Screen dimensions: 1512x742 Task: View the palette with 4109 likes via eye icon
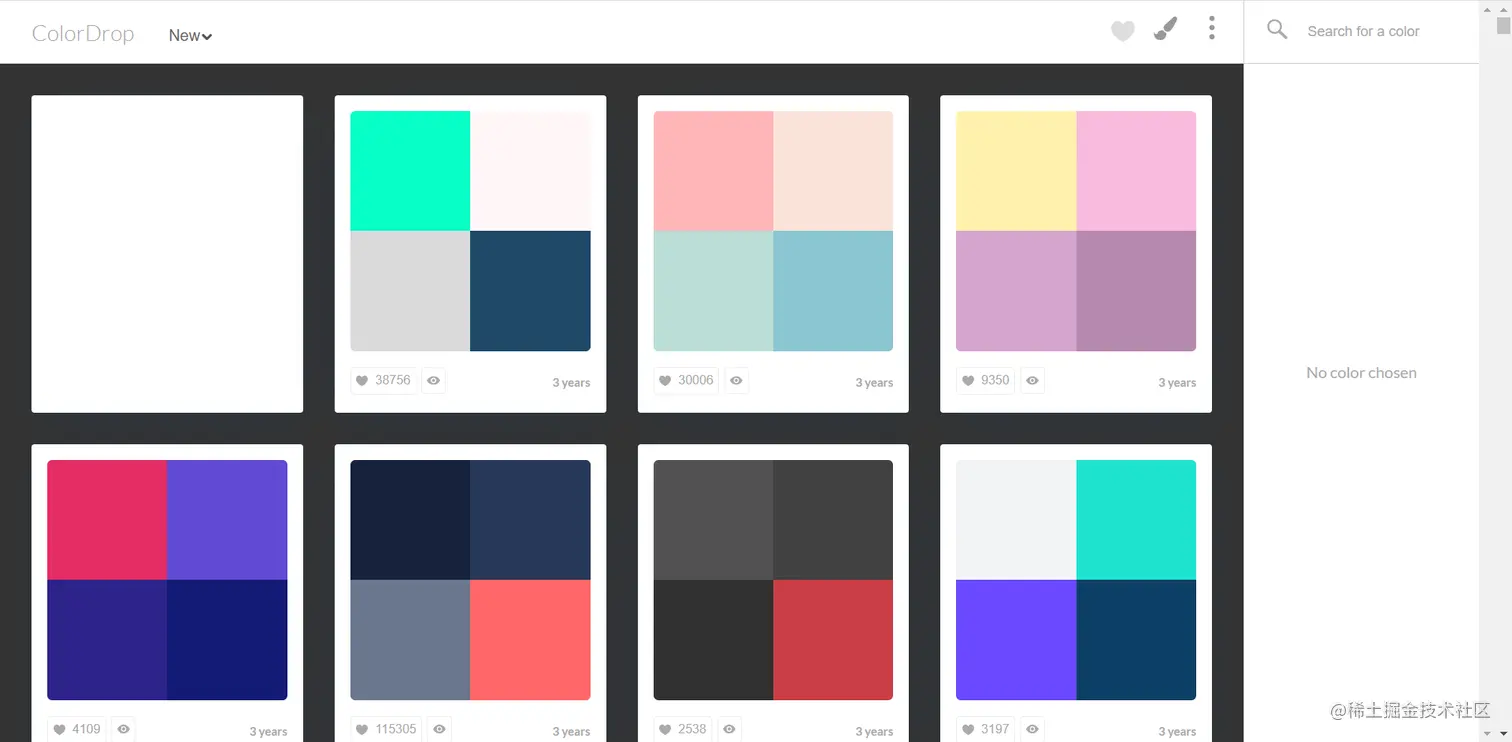[x=123, y=729]
